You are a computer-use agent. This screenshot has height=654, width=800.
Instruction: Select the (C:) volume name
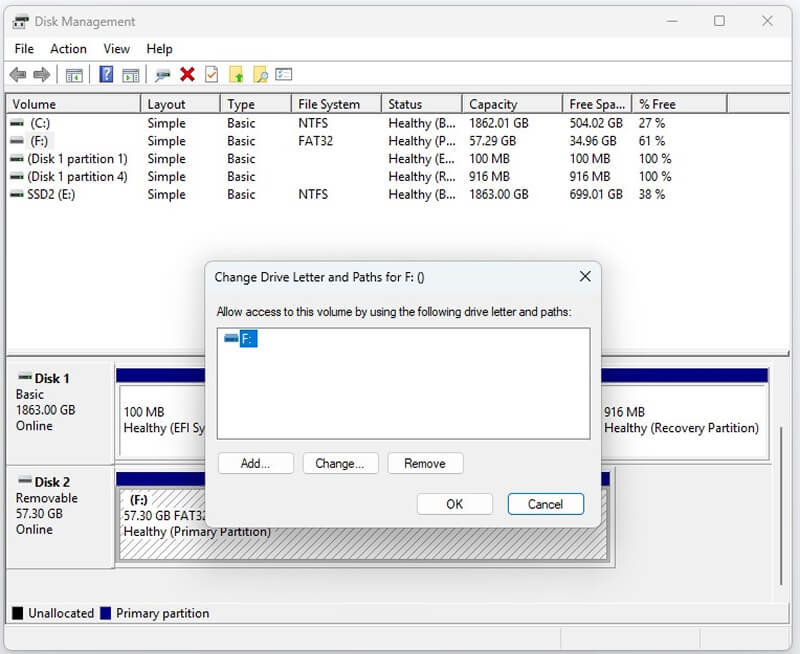tap(40, 123)
